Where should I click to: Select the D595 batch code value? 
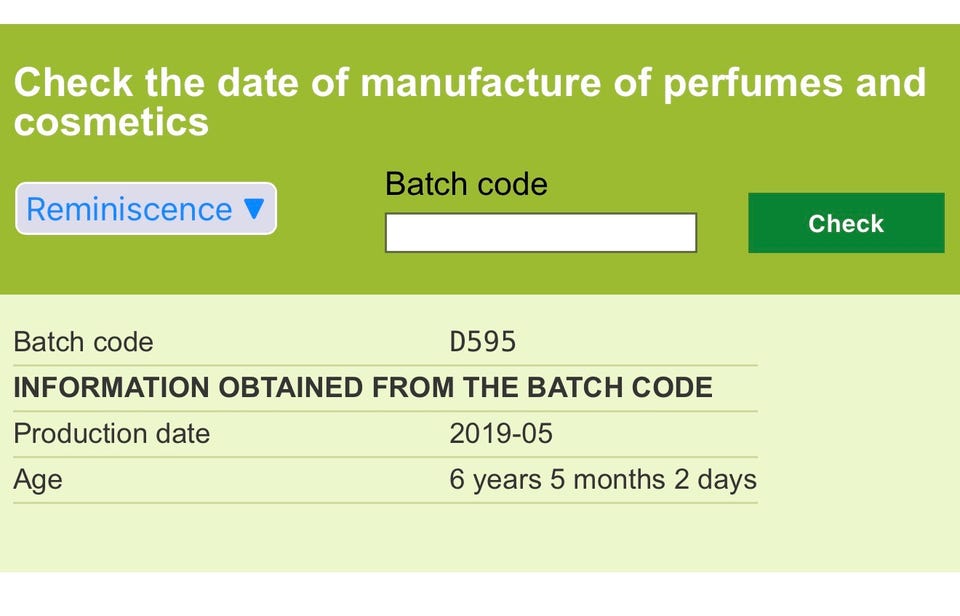(x=483, y=342)
